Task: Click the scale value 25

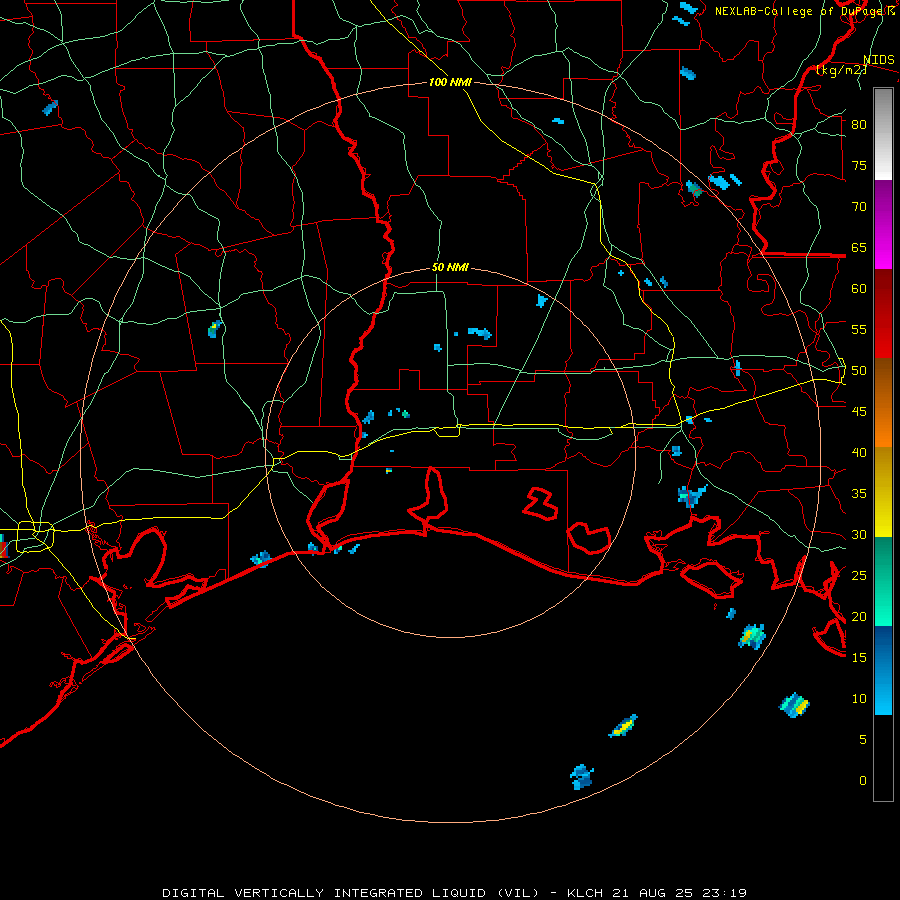Action: coord(859,576)
